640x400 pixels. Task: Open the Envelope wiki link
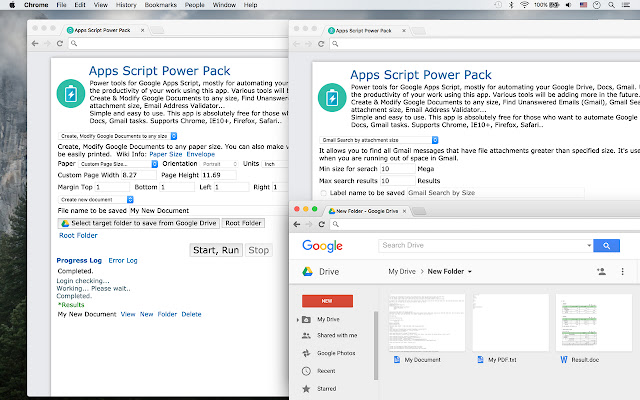(x=200, y=154)
